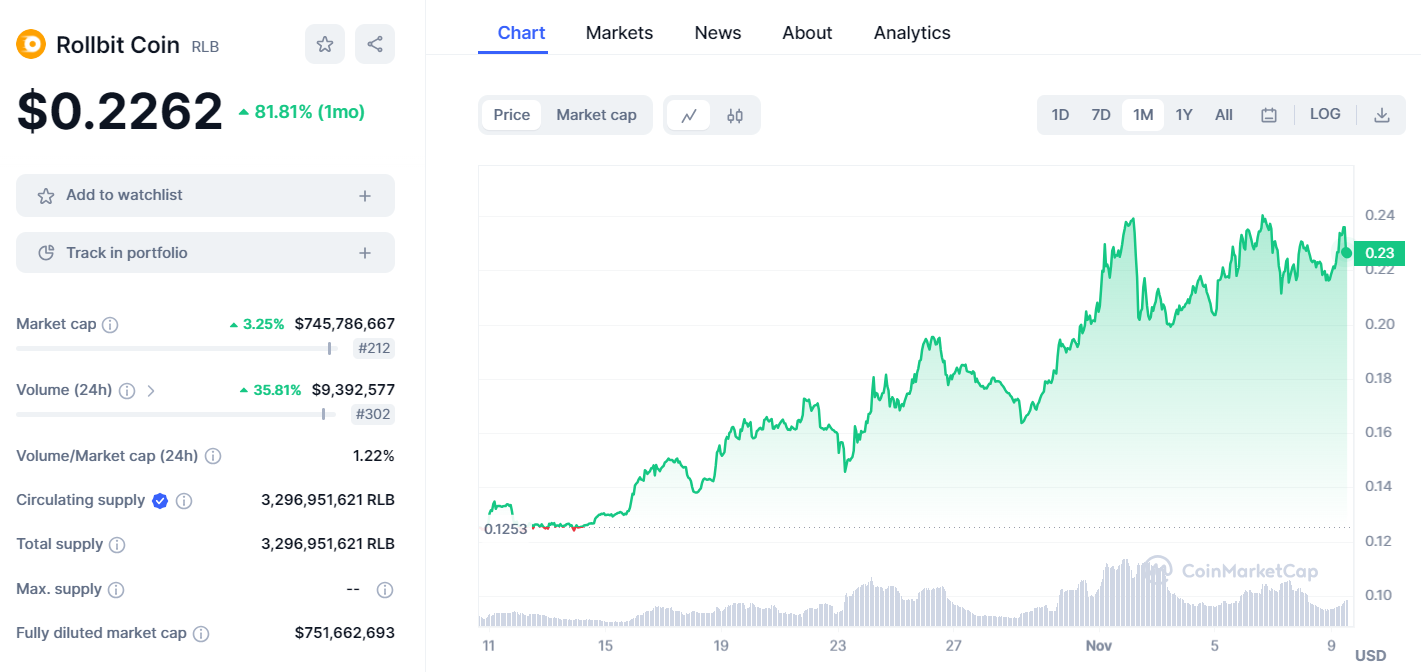Switch to line chart view
The height and width of the screenshot is (672, 1421).
(x=689, y=115)
